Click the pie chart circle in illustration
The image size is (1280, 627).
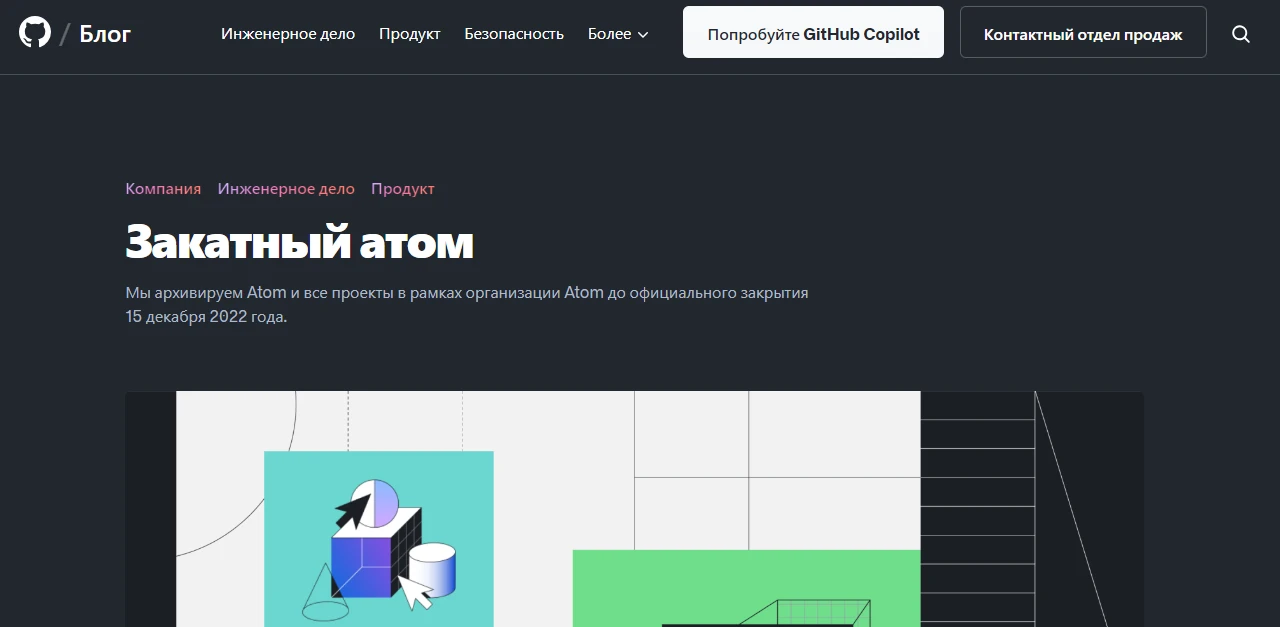click(374, 503)
